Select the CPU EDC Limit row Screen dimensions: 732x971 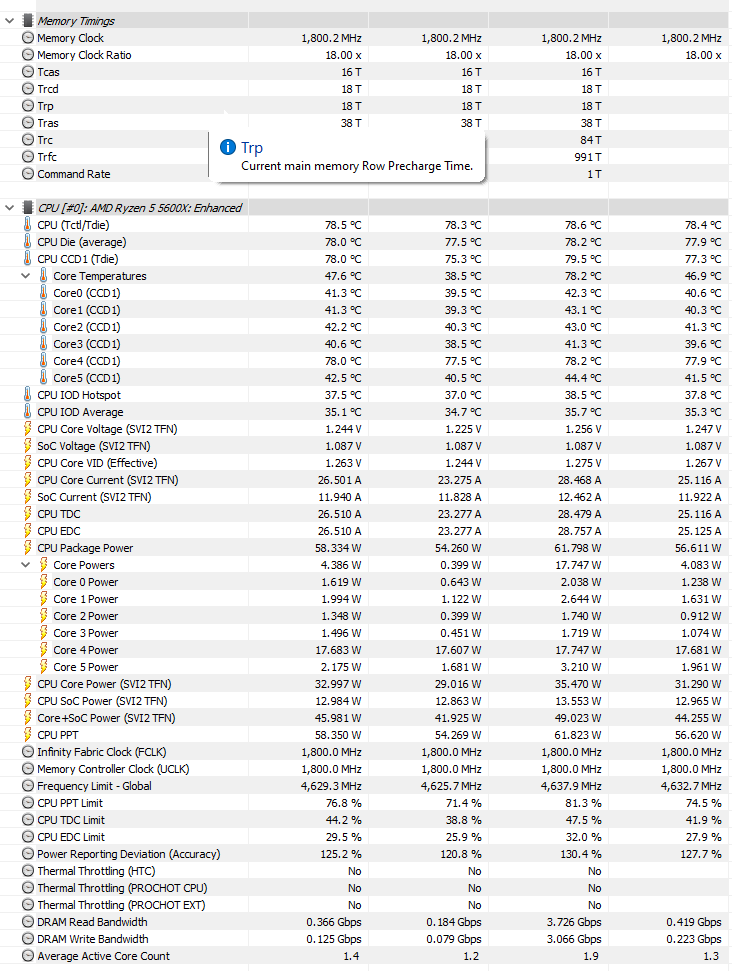coord(366,837)
